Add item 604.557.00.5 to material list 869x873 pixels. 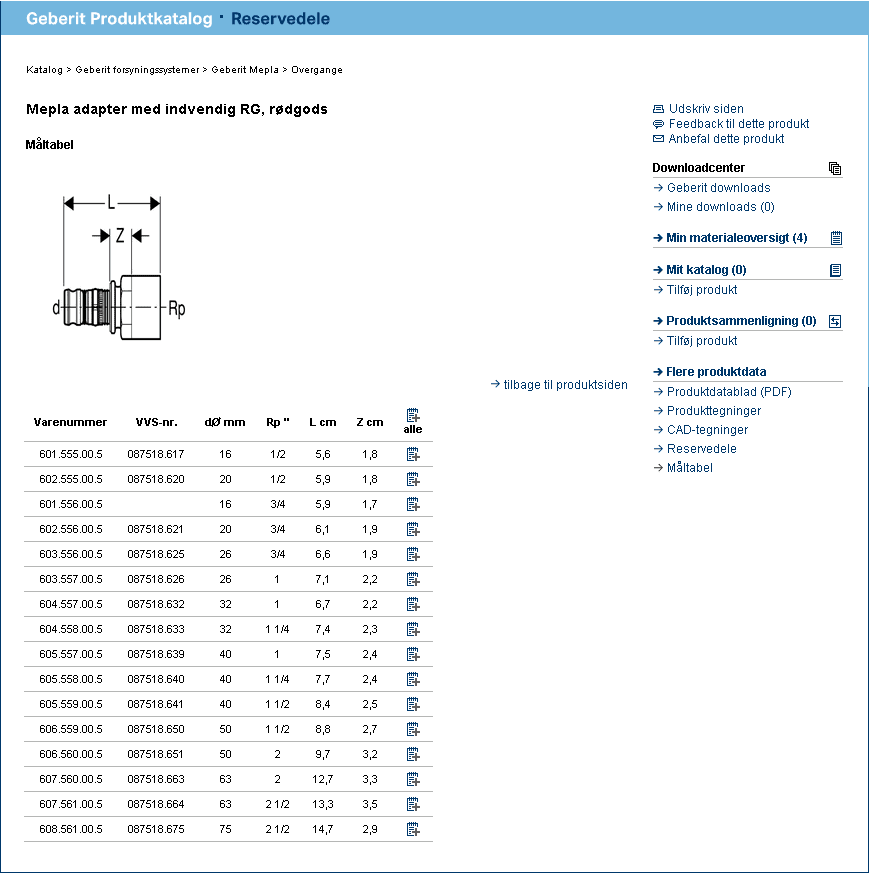[413, 605]
